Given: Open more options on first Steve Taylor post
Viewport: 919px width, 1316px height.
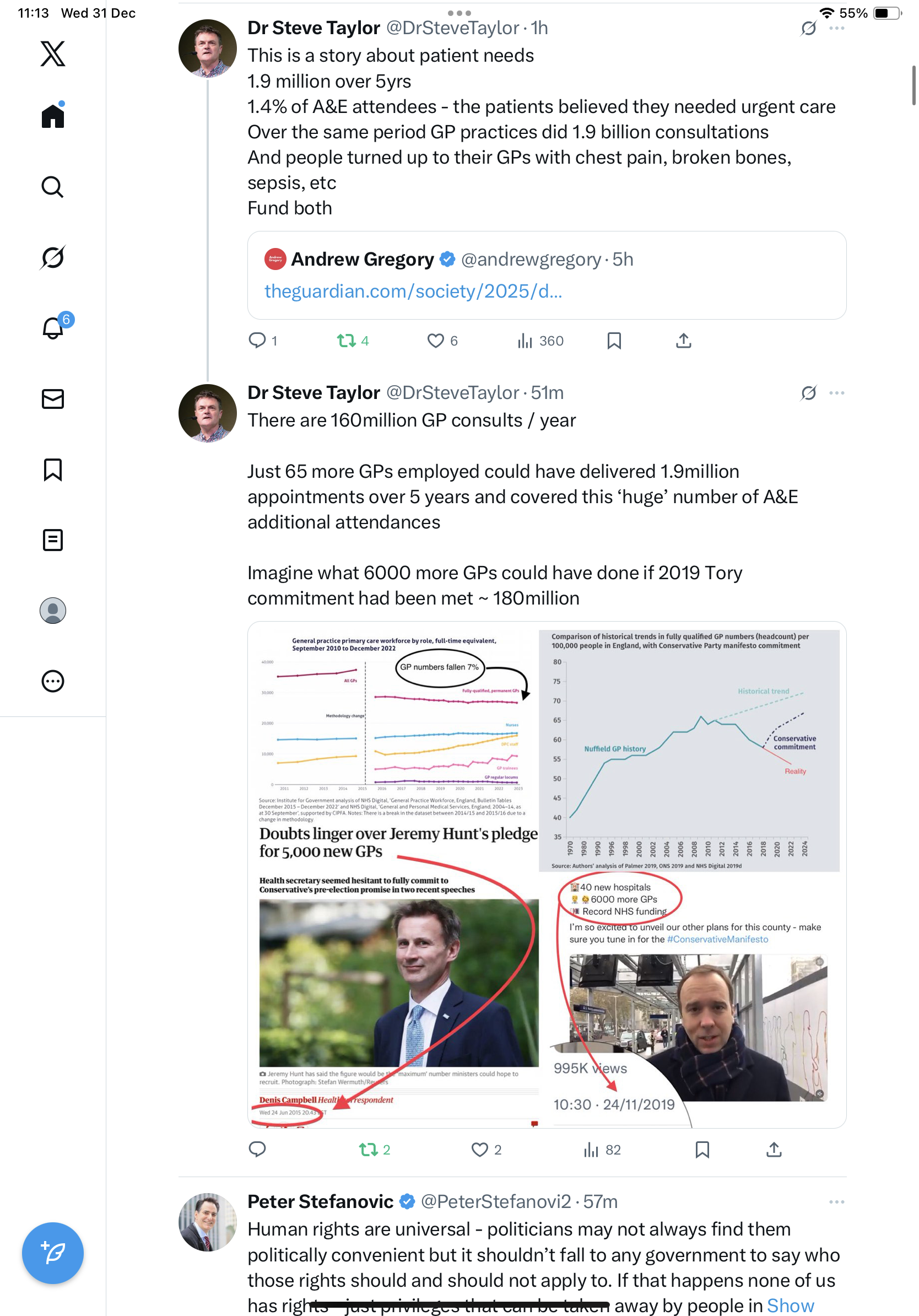Looking at the screenshot, I should coord(836,28).
